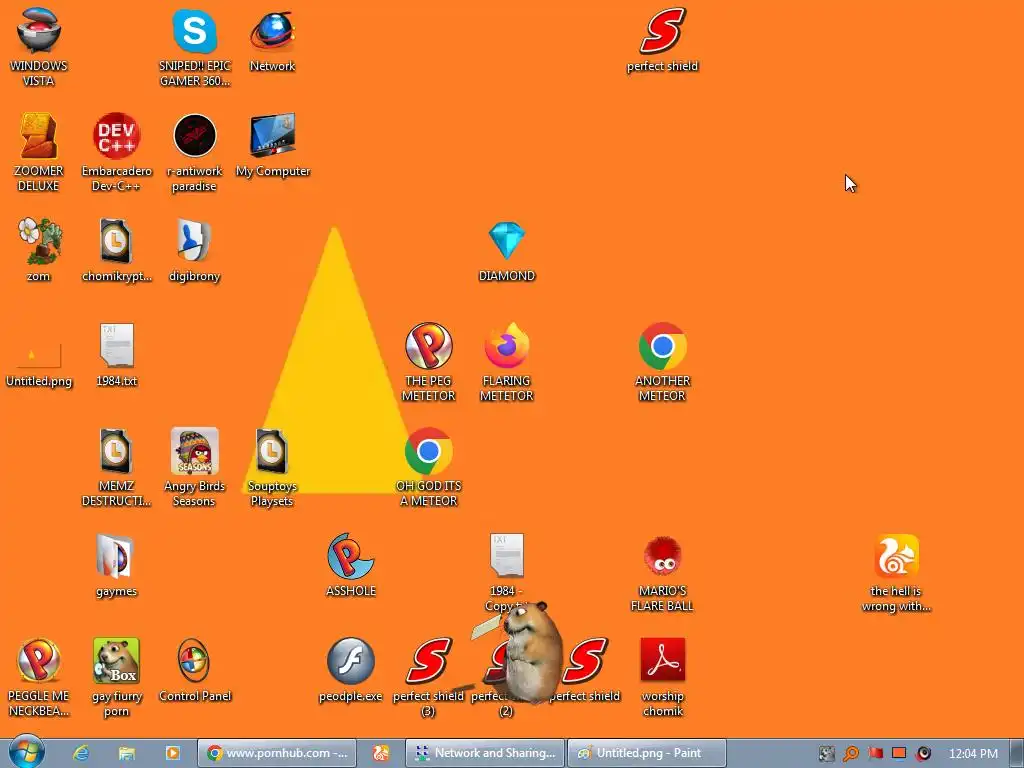Open the Windows Start orb

tap(27, 751)
